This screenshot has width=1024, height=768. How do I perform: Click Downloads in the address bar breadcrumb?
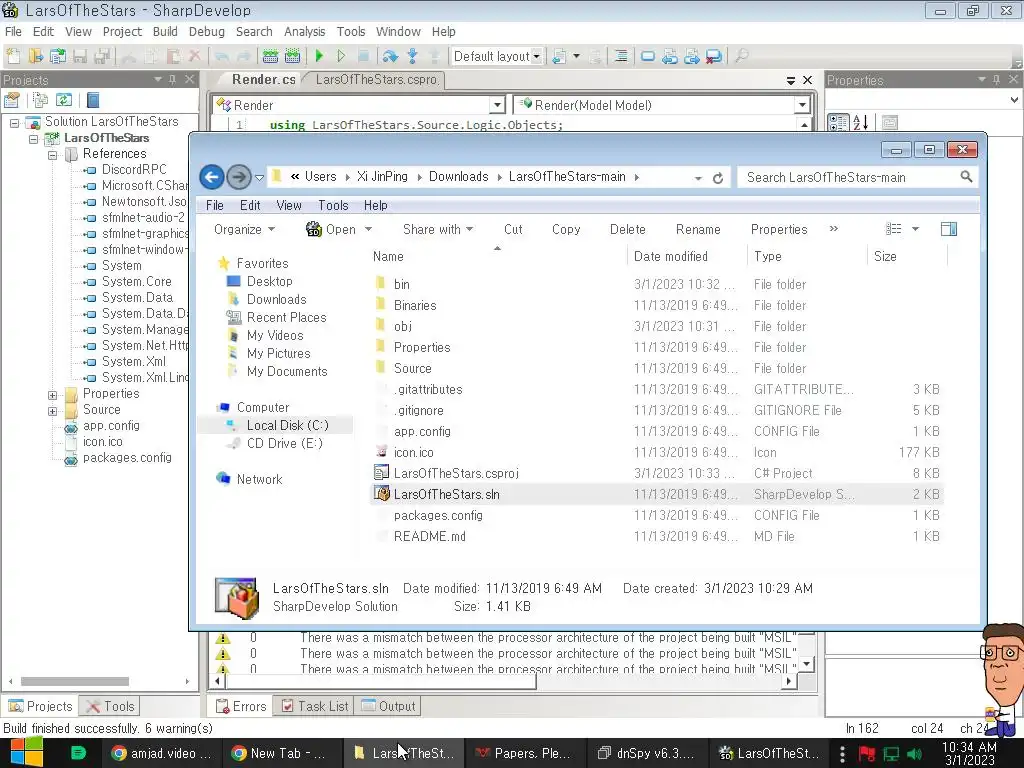(x=458, y=177)
